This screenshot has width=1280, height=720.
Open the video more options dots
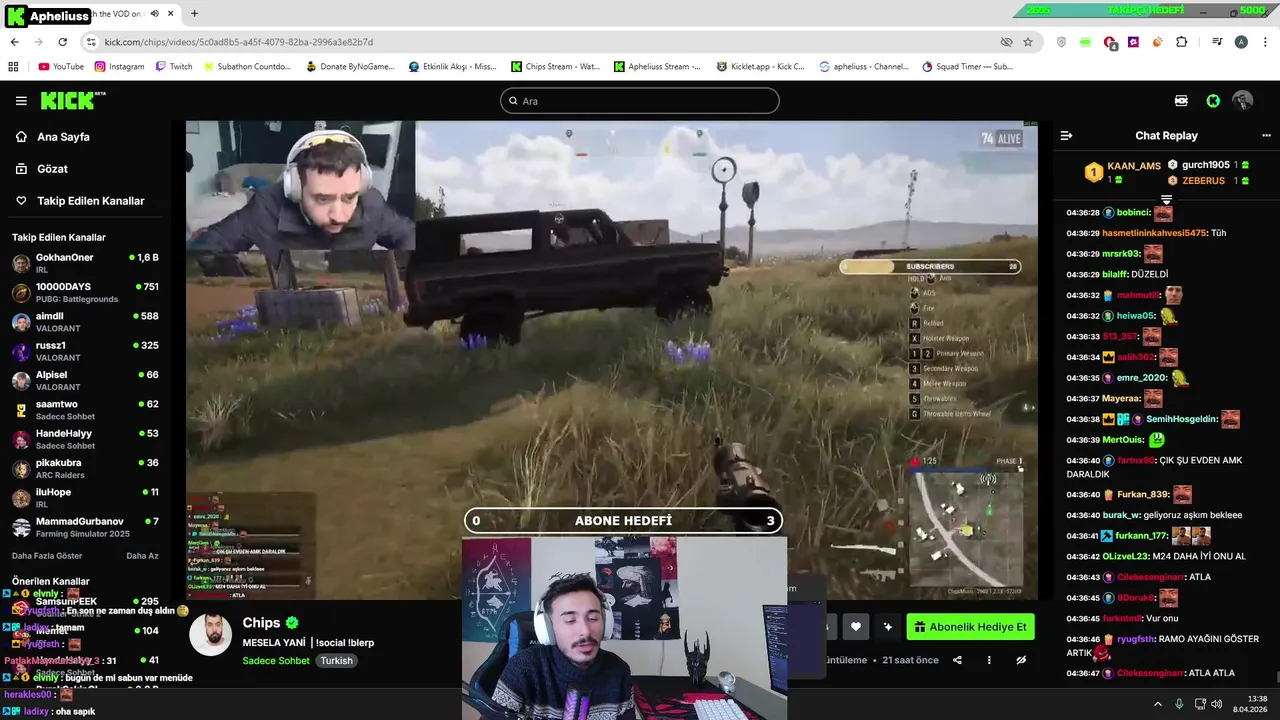click(989, 660)
